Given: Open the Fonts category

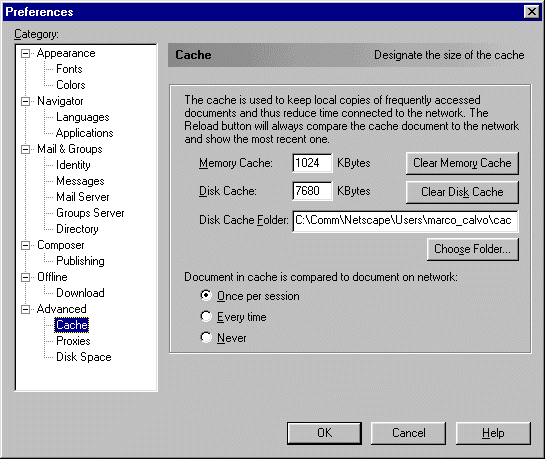Looking at the screenshot, I should point(69,69).
